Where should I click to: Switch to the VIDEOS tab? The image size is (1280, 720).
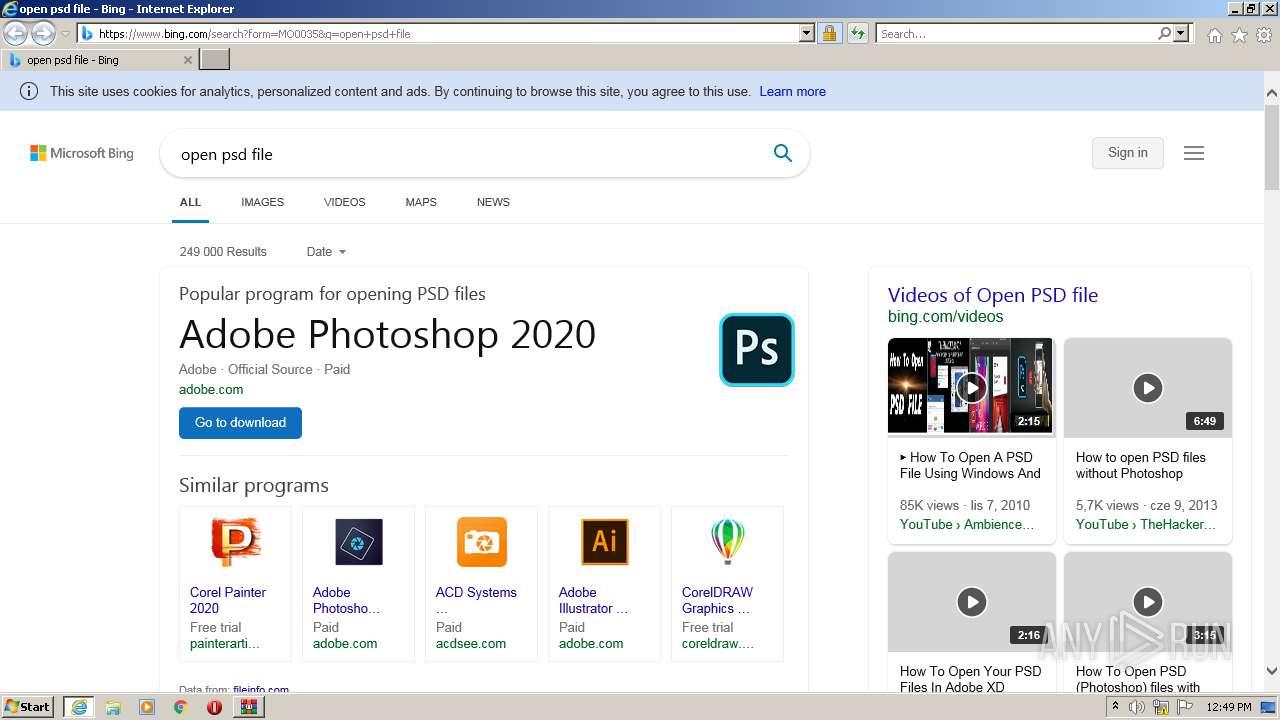coord(344,202)
